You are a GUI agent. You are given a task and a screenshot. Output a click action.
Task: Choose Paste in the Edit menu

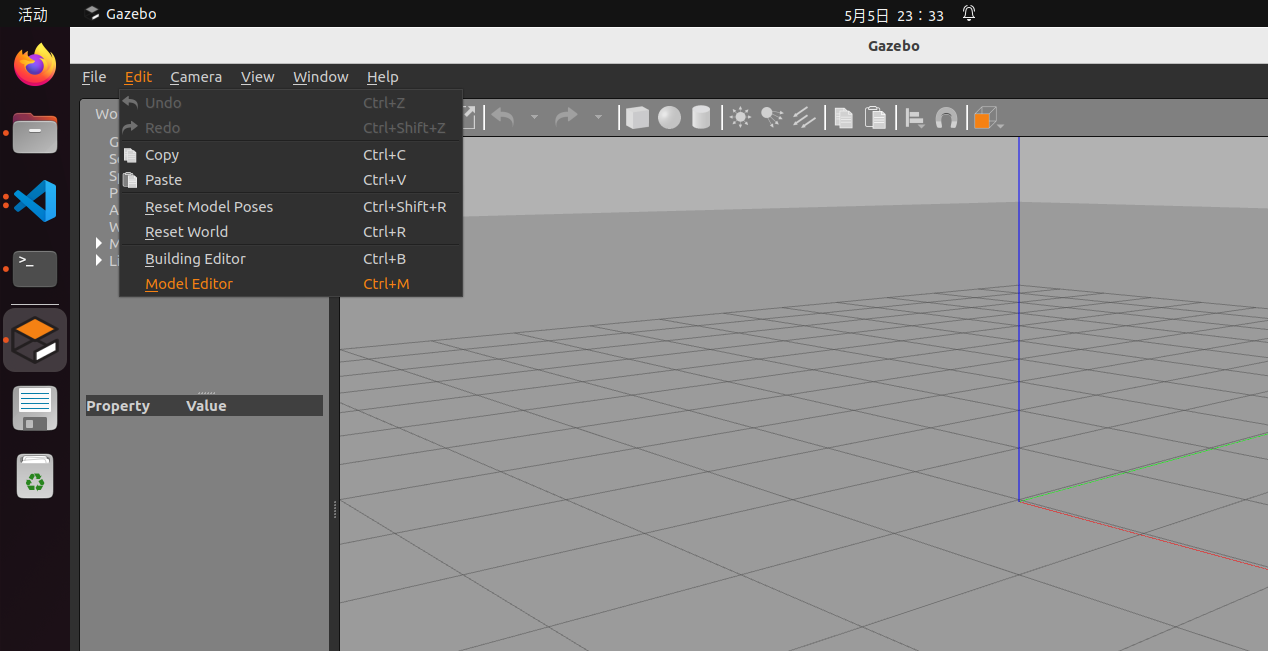(x=291, y=180)
